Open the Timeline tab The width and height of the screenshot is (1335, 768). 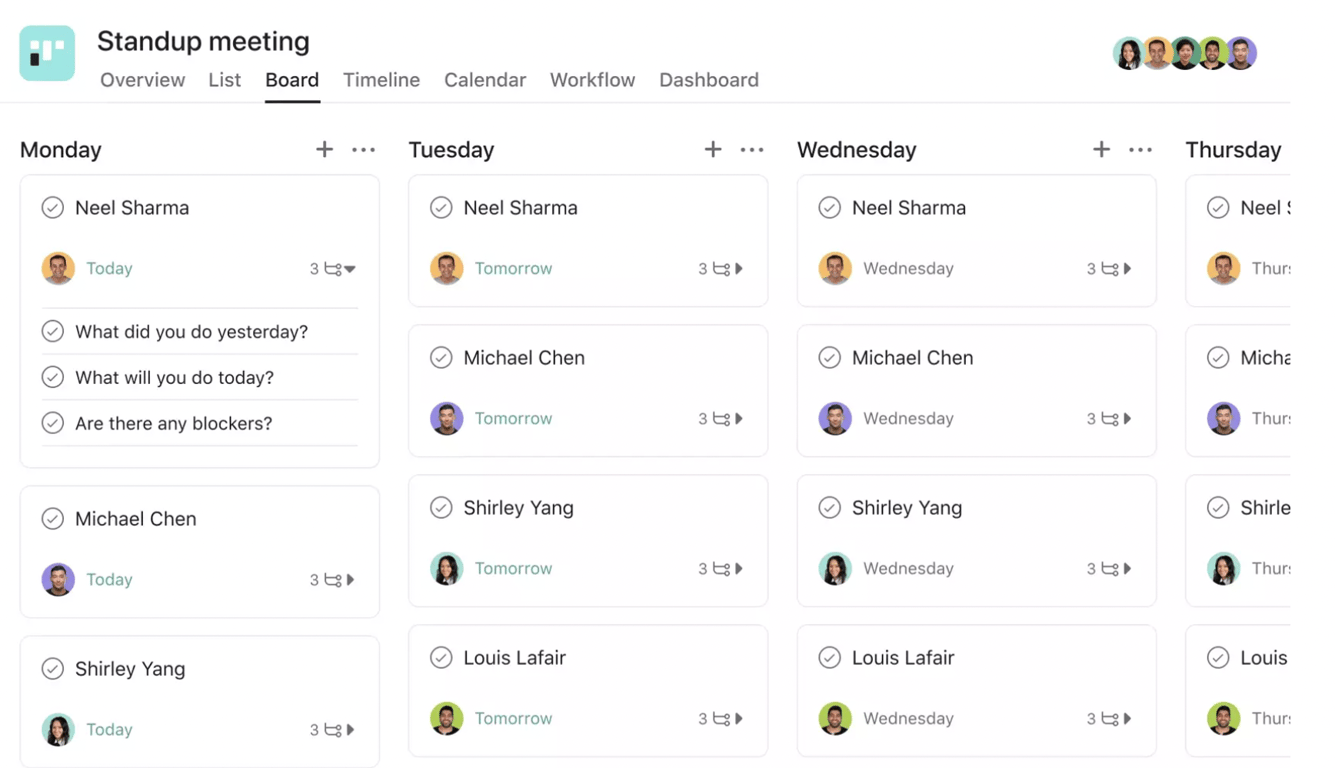point(381,80)
